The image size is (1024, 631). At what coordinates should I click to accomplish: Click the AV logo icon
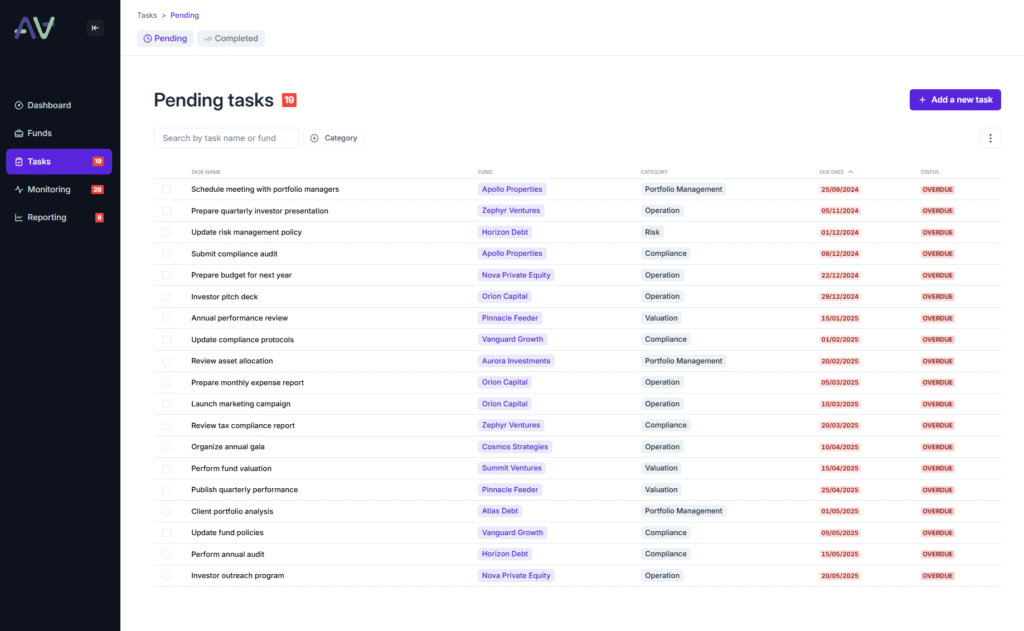35,28
